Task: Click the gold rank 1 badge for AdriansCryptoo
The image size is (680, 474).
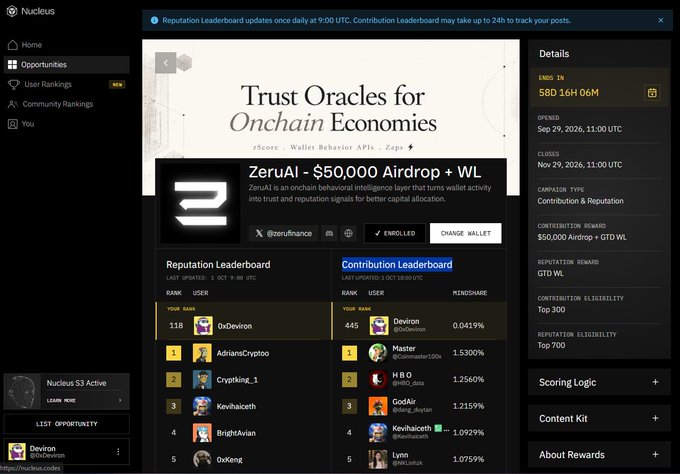Action: (x=173, y=353)
